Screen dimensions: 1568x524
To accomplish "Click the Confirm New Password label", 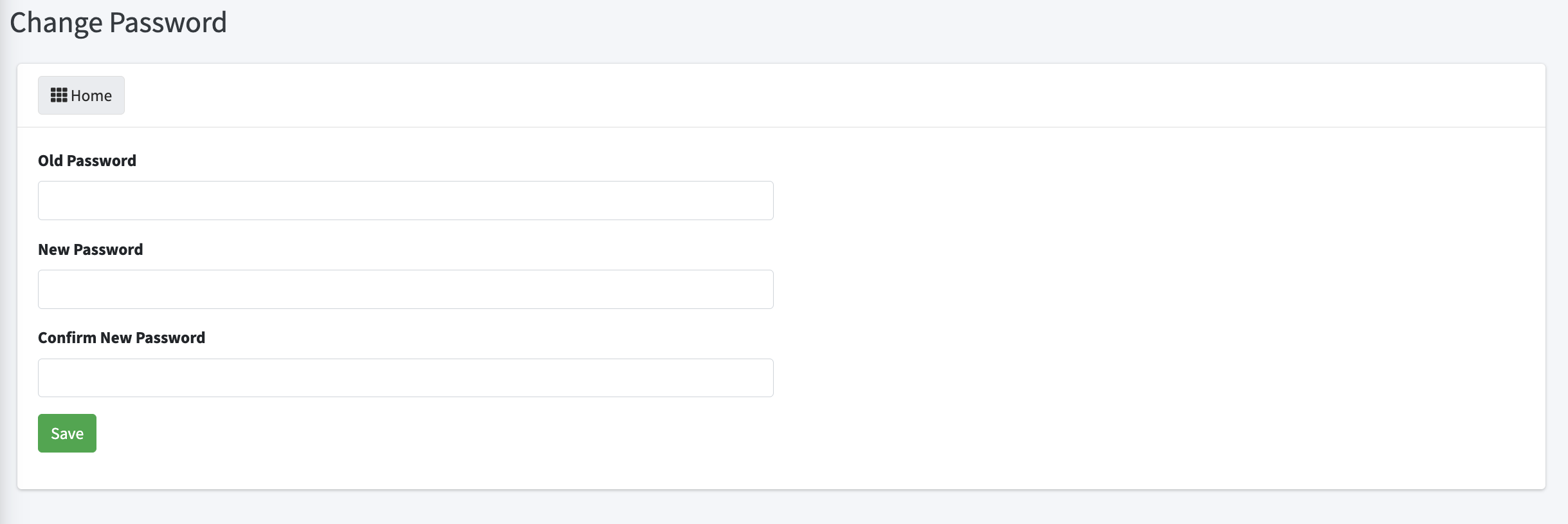I will [122, 338].
